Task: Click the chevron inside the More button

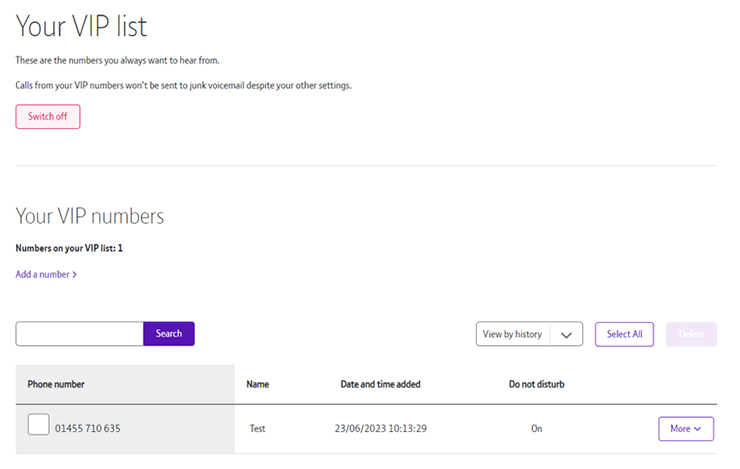Action: [697, 429]
